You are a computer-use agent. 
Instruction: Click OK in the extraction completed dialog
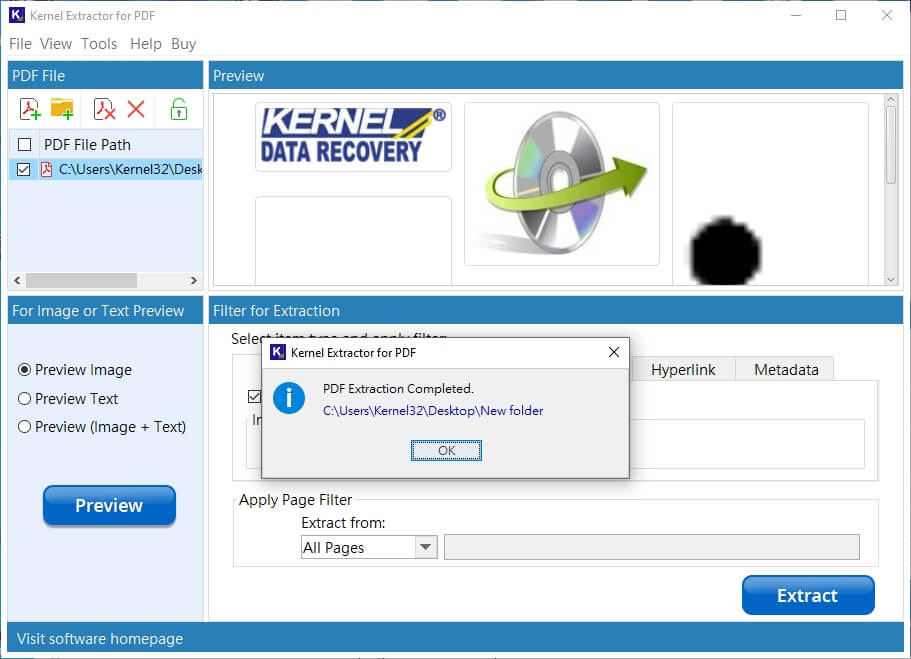coord(446,450)
